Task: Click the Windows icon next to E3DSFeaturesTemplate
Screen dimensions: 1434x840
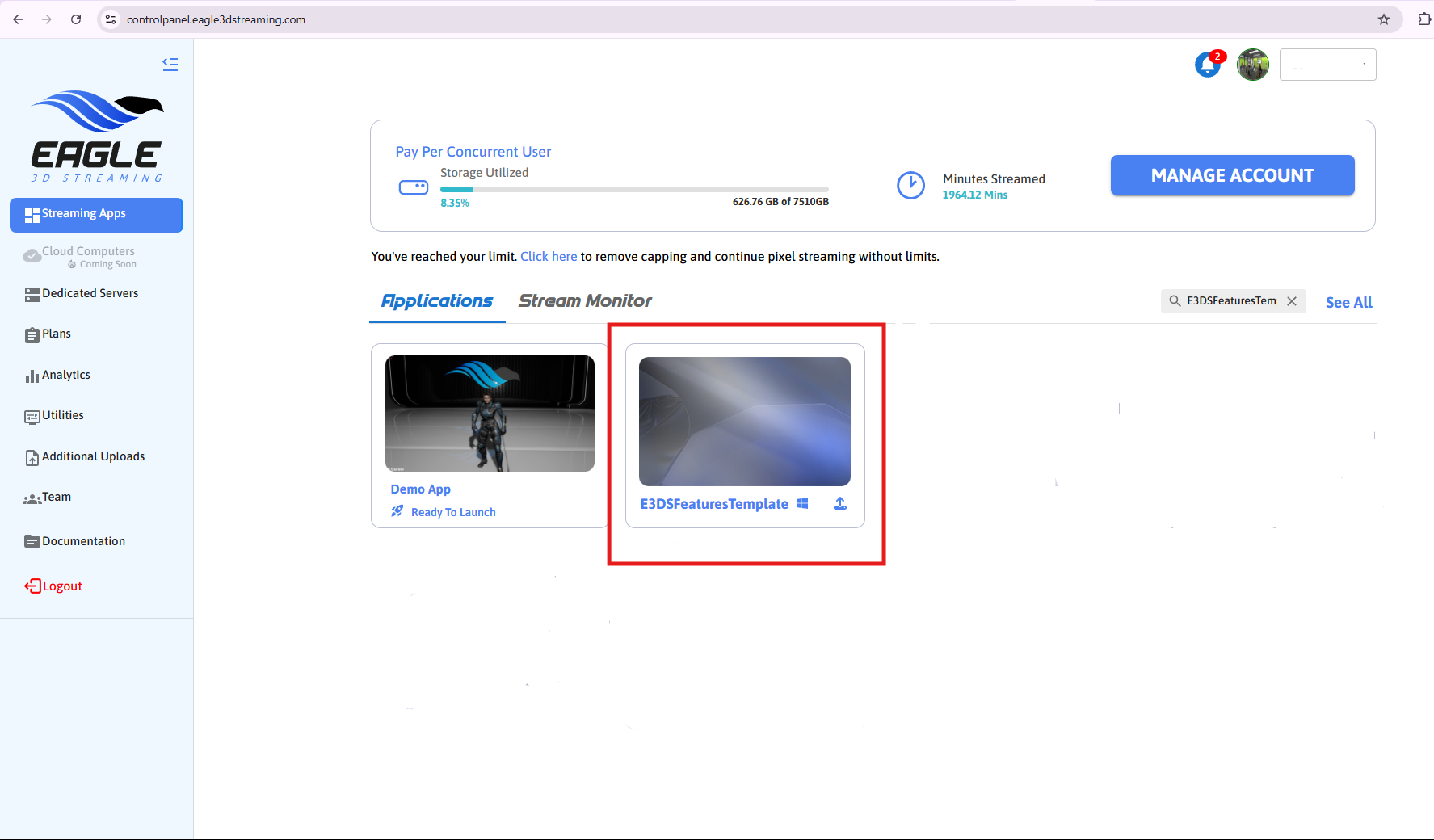Action: [x=802, y=503]
